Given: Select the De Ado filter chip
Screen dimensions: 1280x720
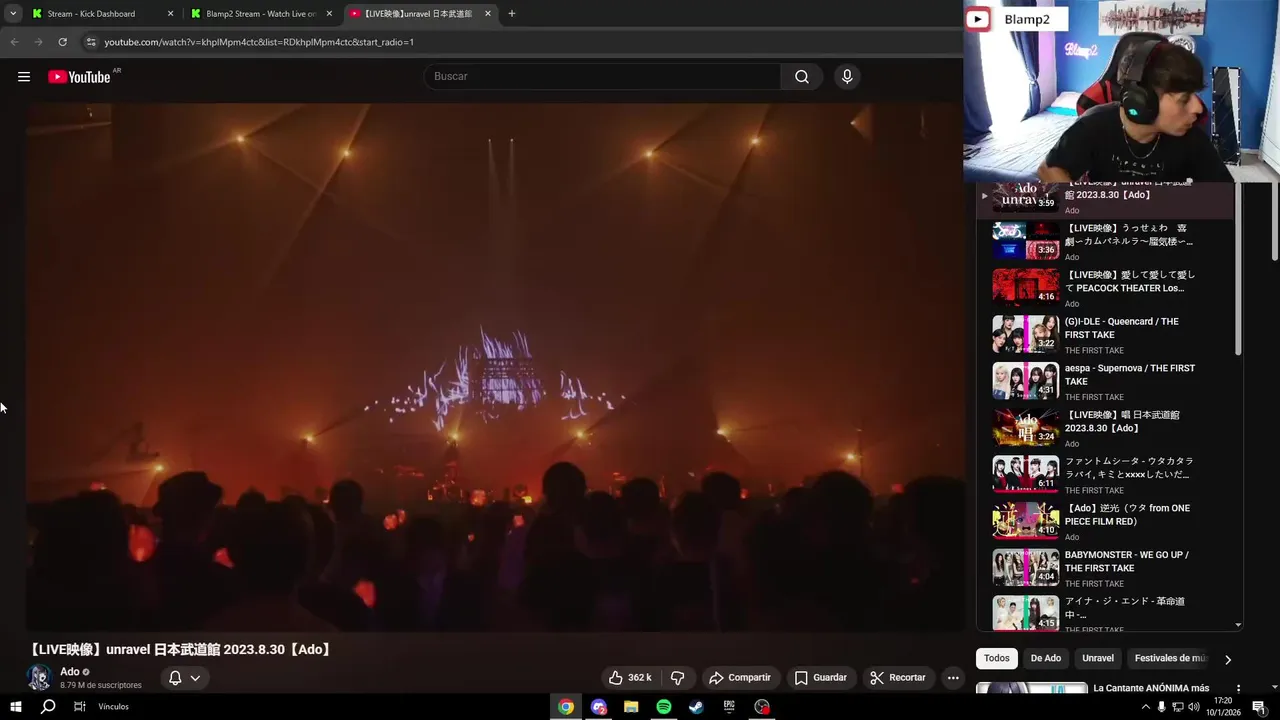Looking at the screenshot, I should tap(1046, 658).
